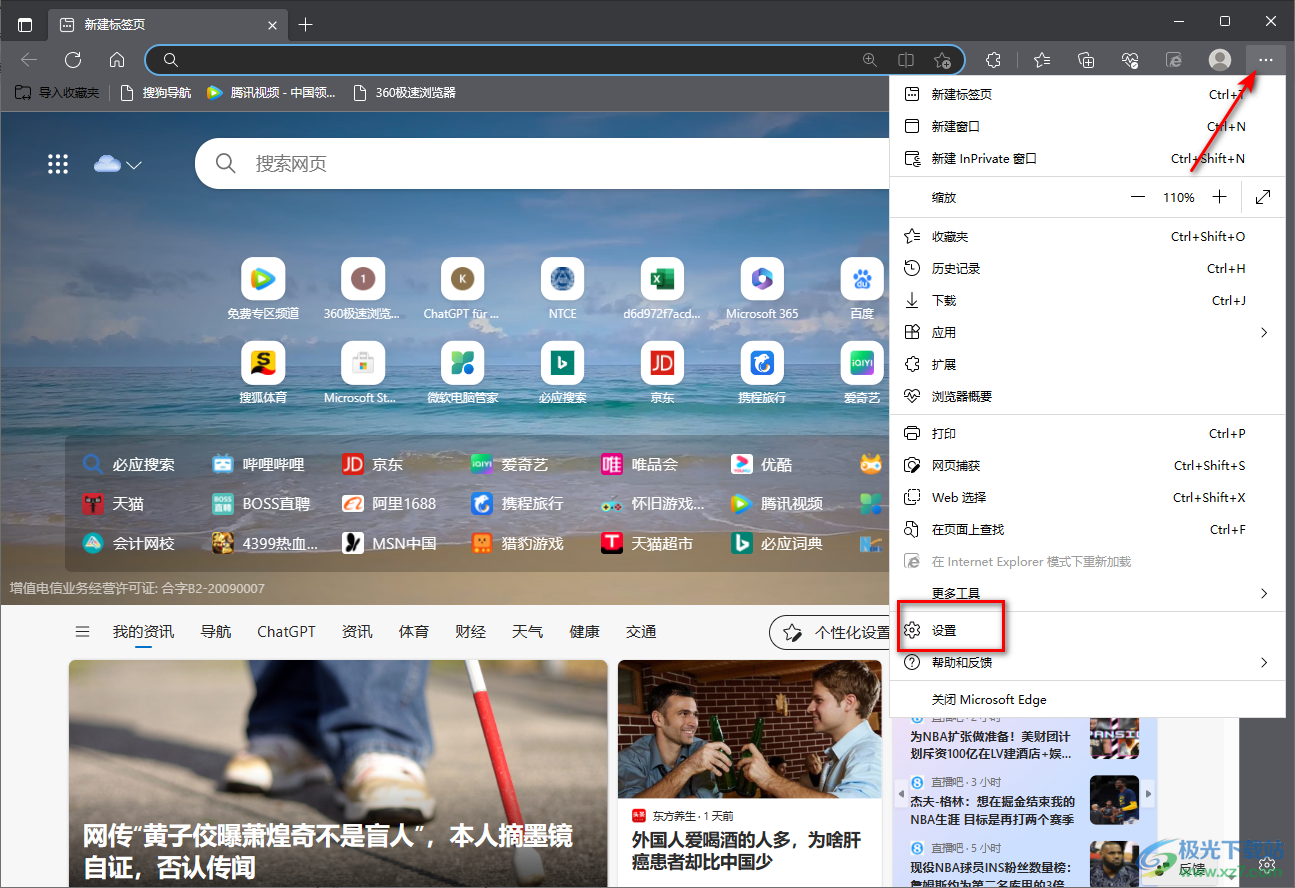Open 唯品会 site link
This screenshot has height=888, width=1295.
[639, 464]
